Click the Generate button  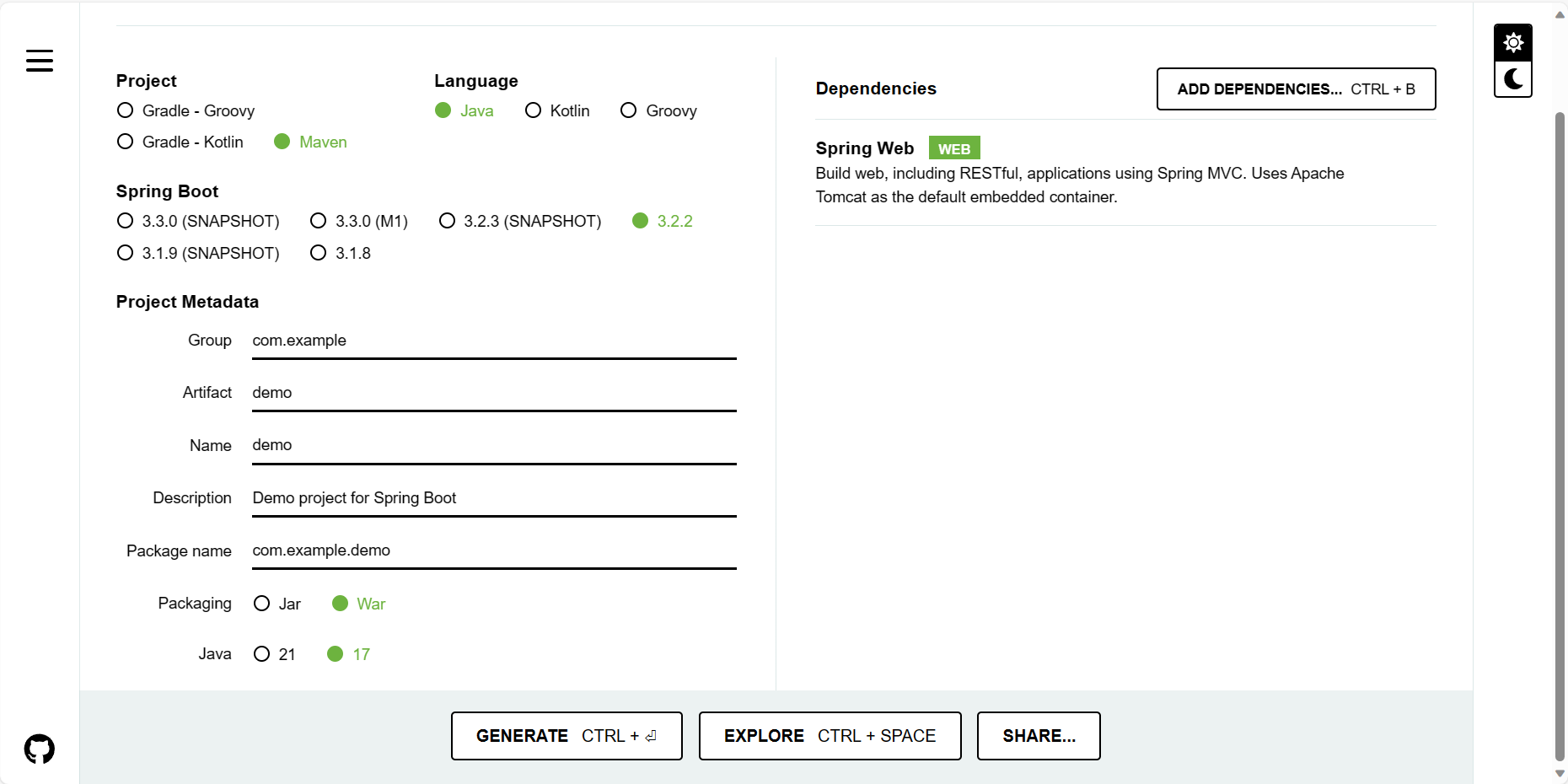(567, 736)
